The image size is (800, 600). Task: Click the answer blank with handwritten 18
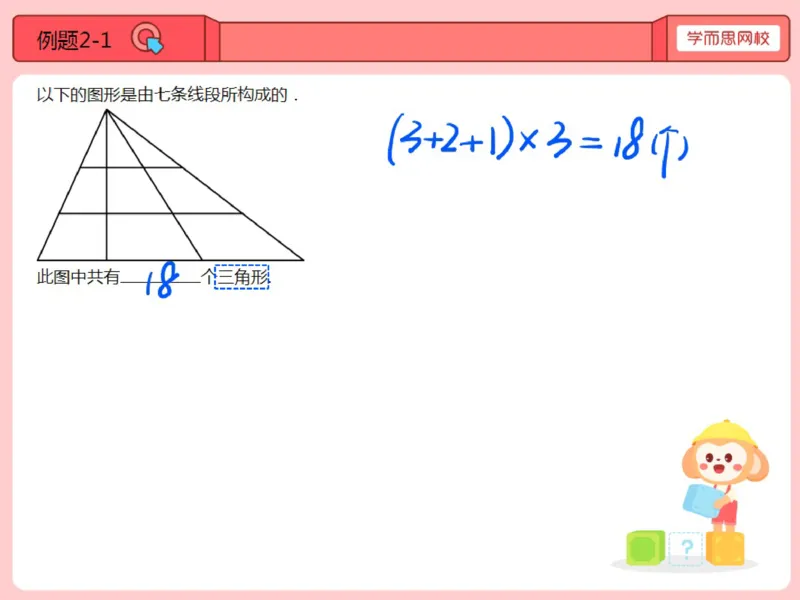(x=161, y=279)
